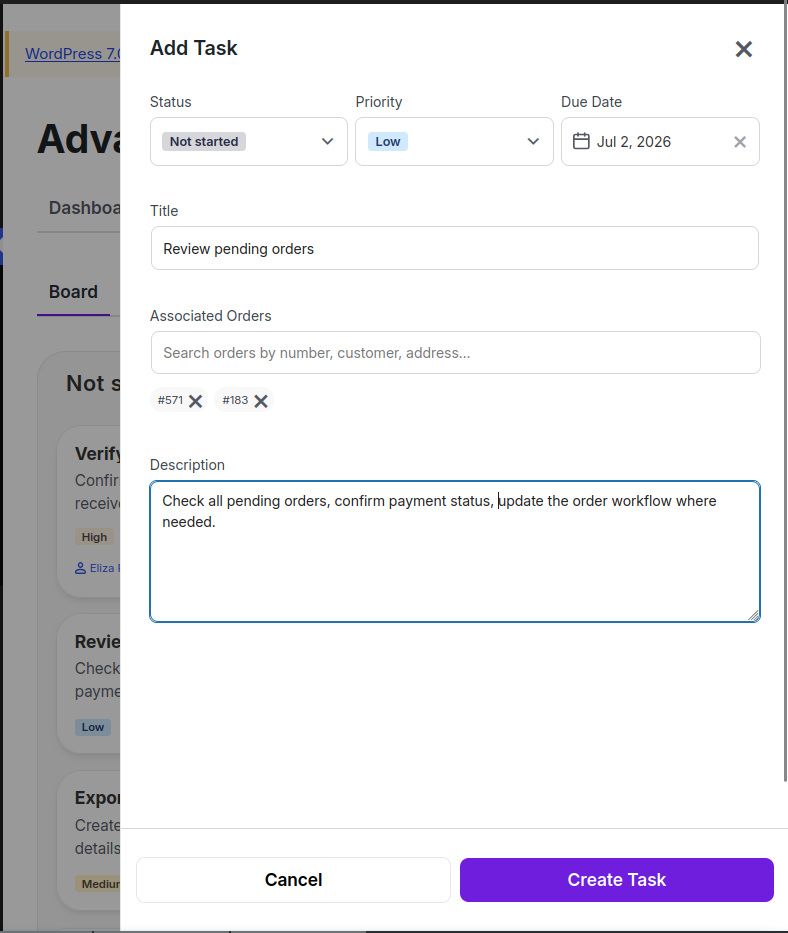Screen dimensions: 788x933
Task: Click the calendar icon in Due Date
Action: (581, 142)
